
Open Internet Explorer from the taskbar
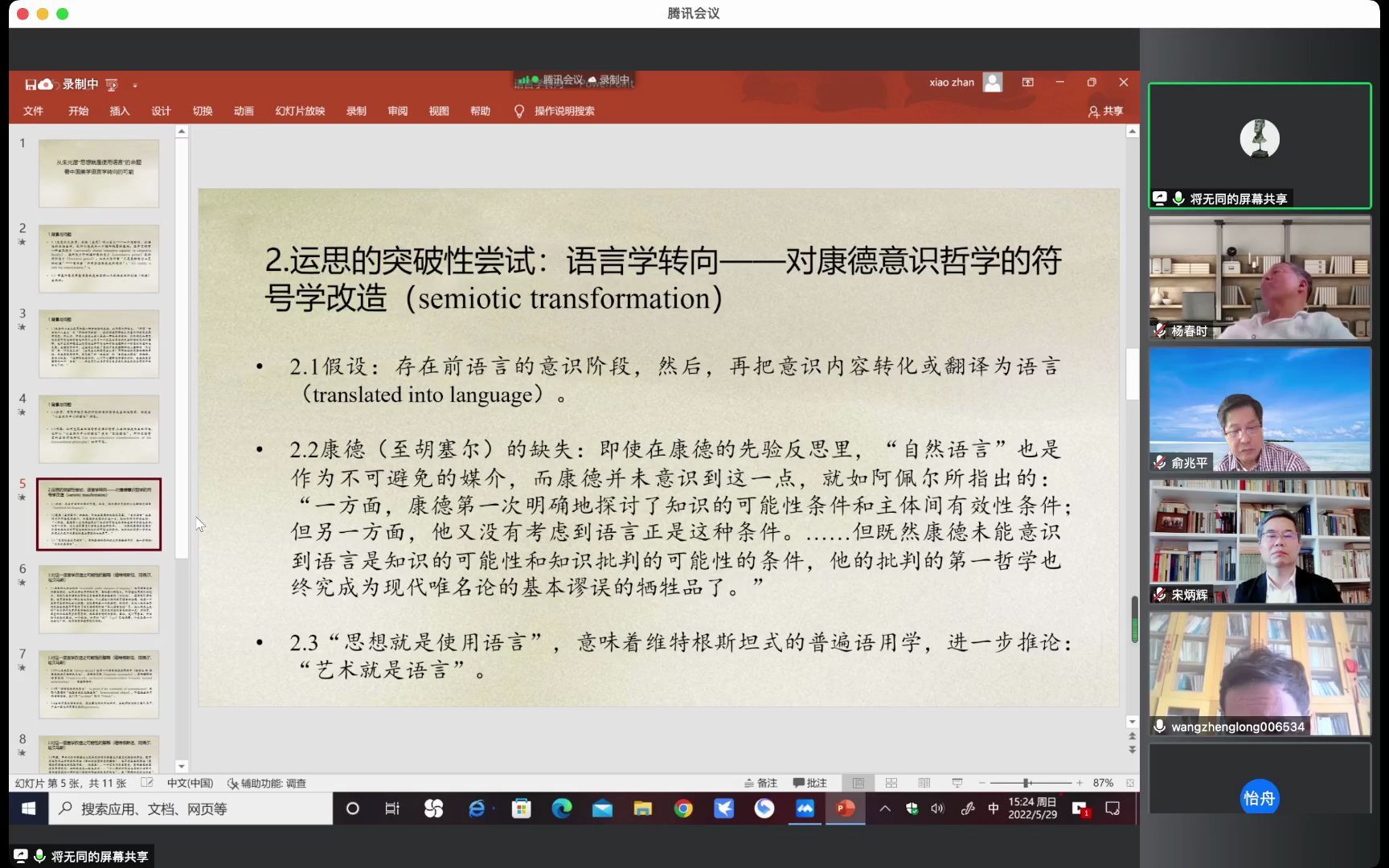click(x=477, y=809)
